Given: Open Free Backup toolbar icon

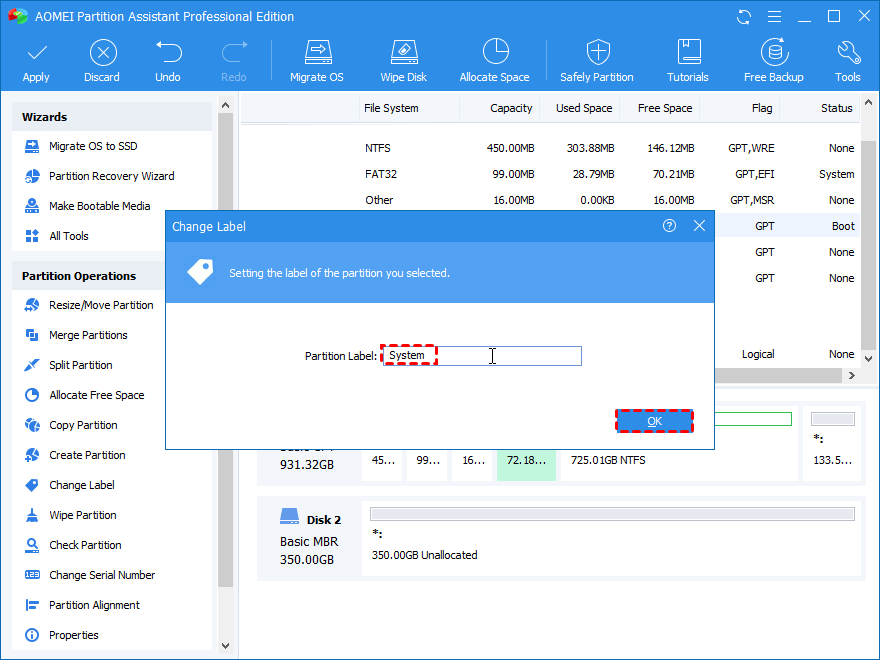Looking at the screenshot, I should click(x=774, y=52).
